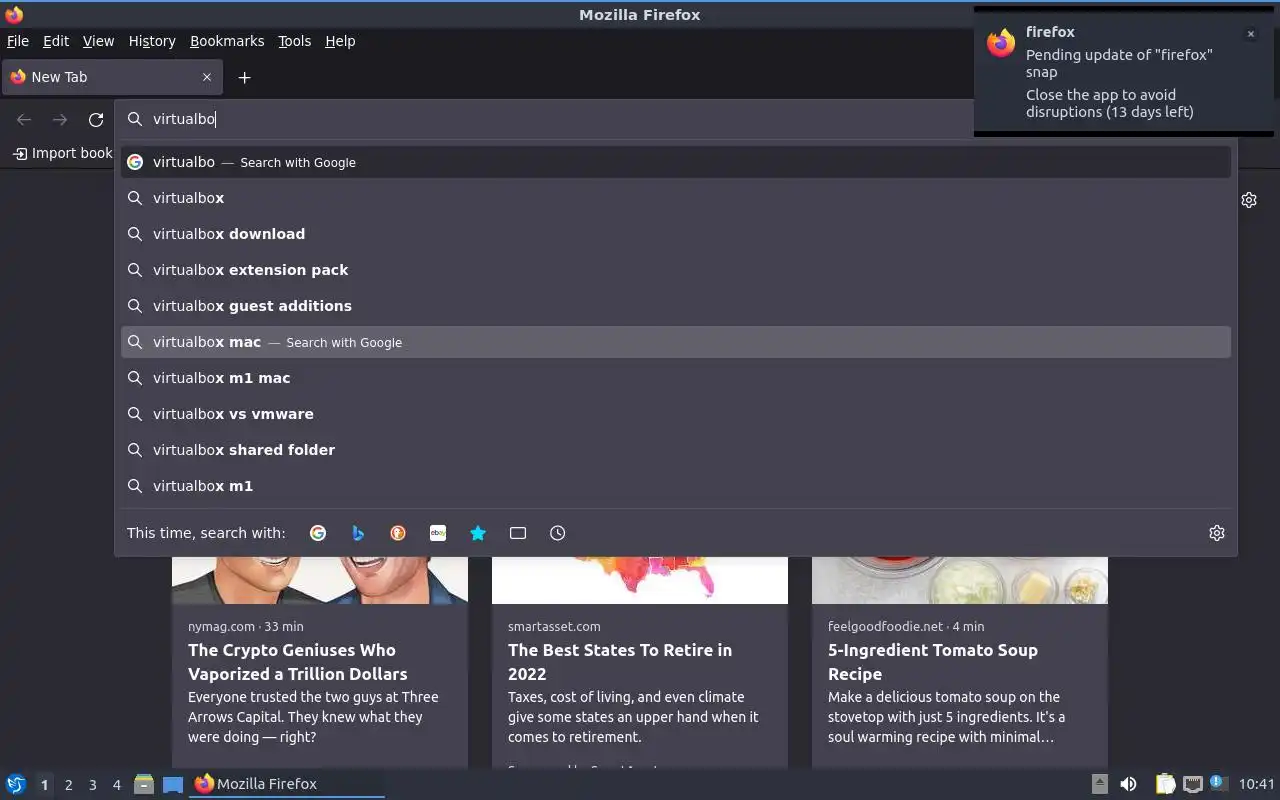
Task: Select the plain 'virtualbox' suggestion
Action: (x=676, y=198)
